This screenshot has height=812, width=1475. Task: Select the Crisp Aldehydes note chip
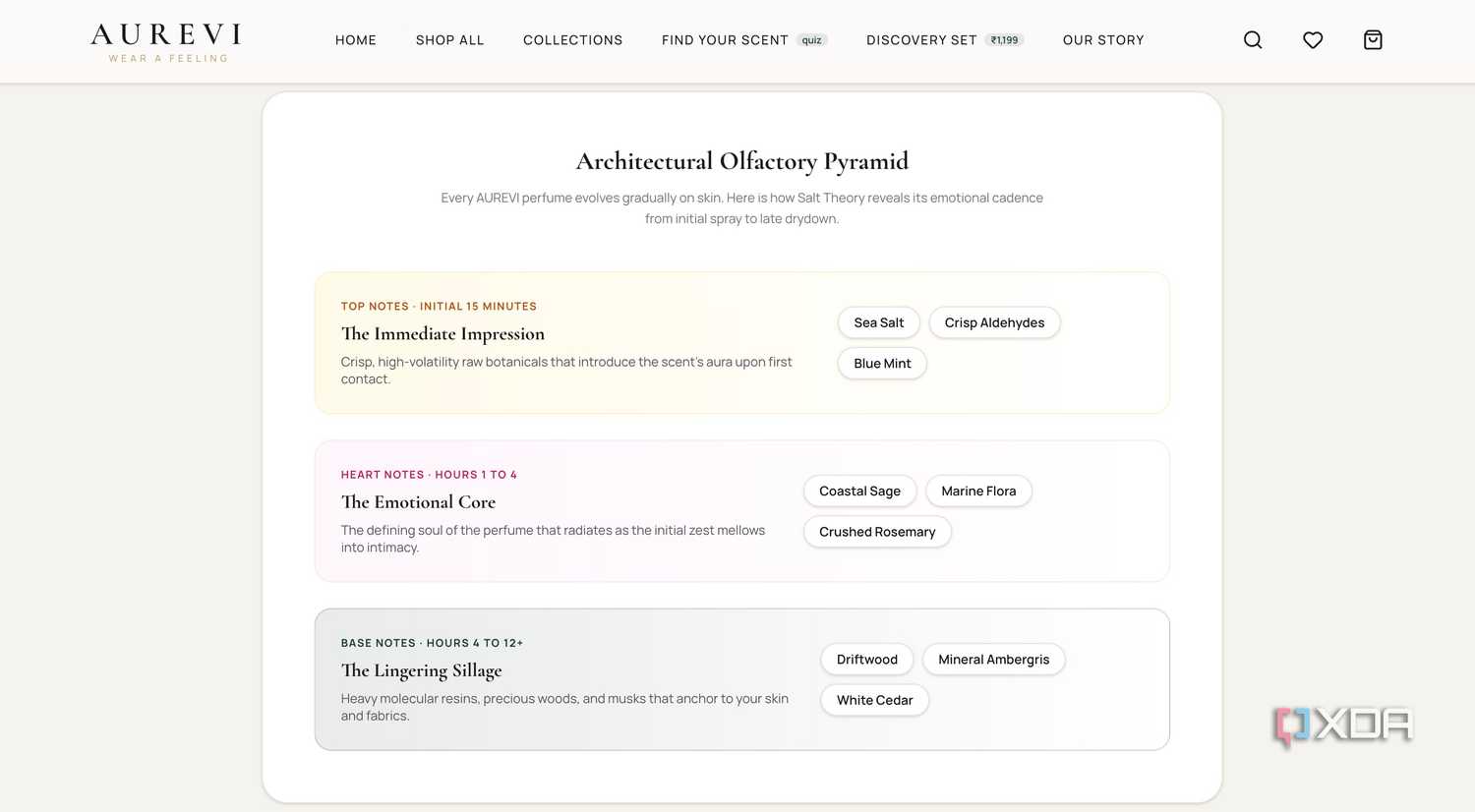coord(994,322)
